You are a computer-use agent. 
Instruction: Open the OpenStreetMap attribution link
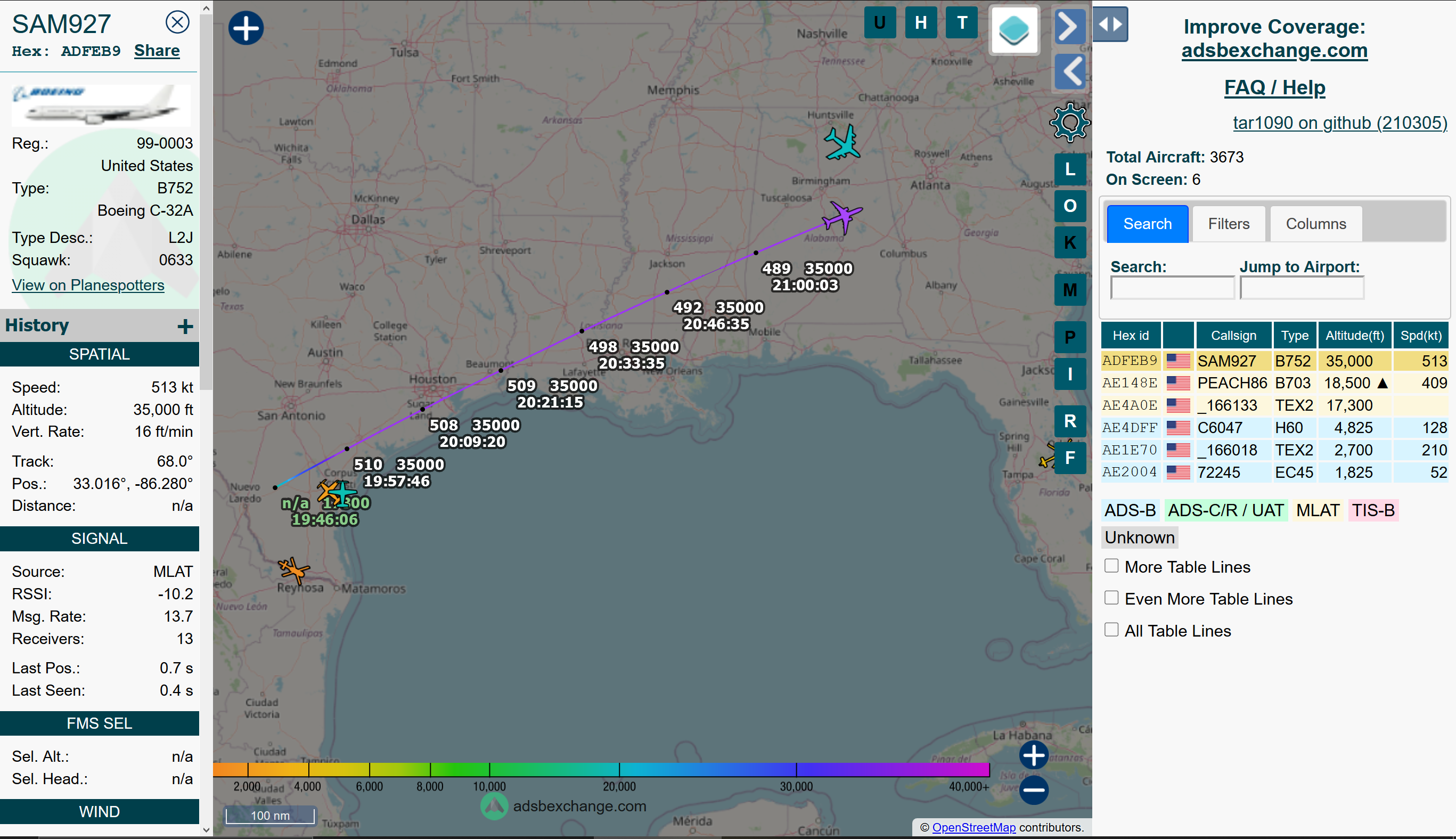[x=974, y=827]
